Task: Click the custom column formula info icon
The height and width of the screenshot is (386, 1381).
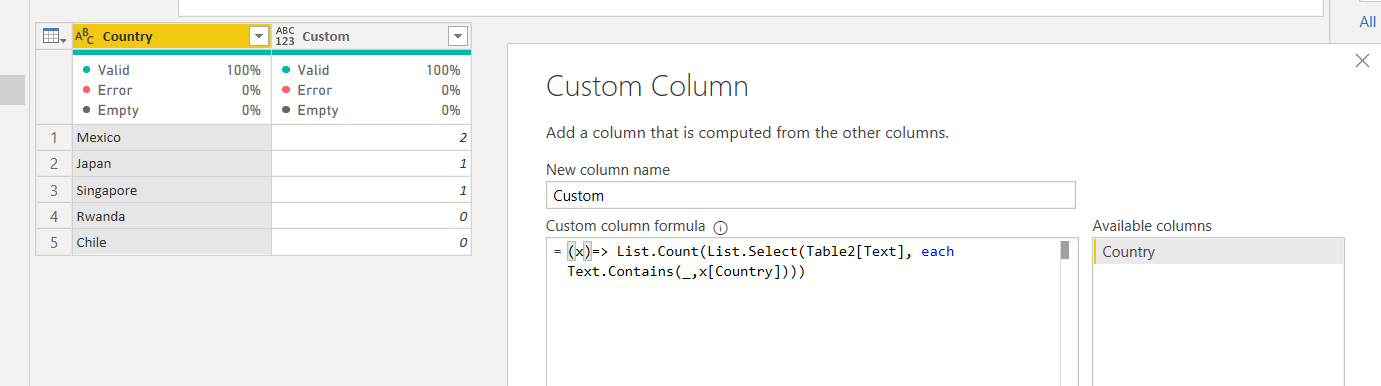Action: pyautogui.click(x=720, y=227)
